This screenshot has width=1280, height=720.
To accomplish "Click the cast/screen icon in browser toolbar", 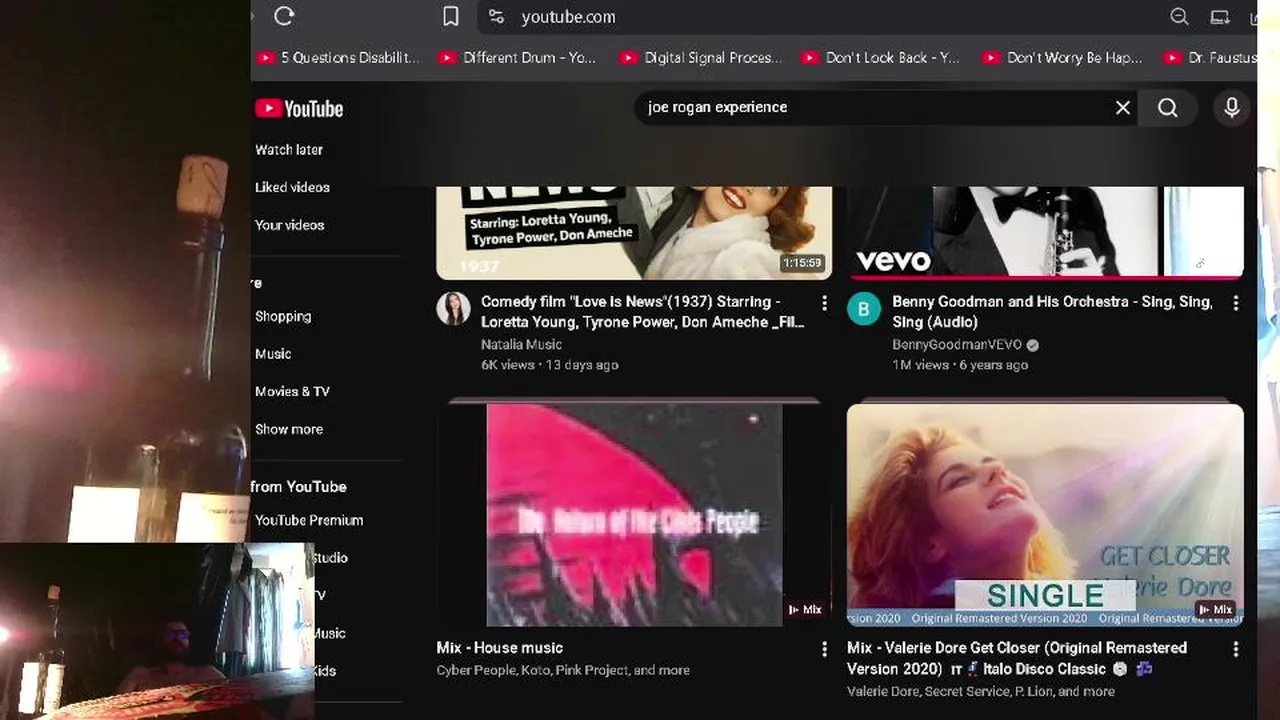I will coord(1220,16).
